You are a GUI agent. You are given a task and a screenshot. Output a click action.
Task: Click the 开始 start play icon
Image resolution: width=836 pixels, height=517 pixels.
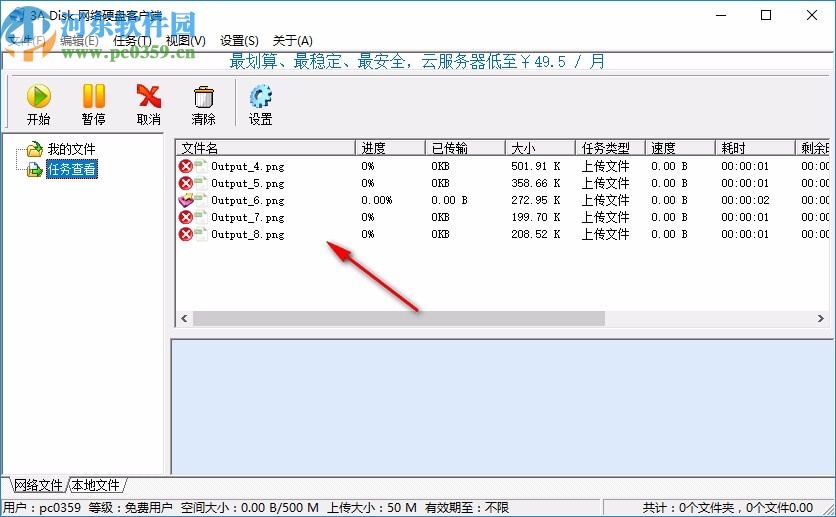pos(39,96)
